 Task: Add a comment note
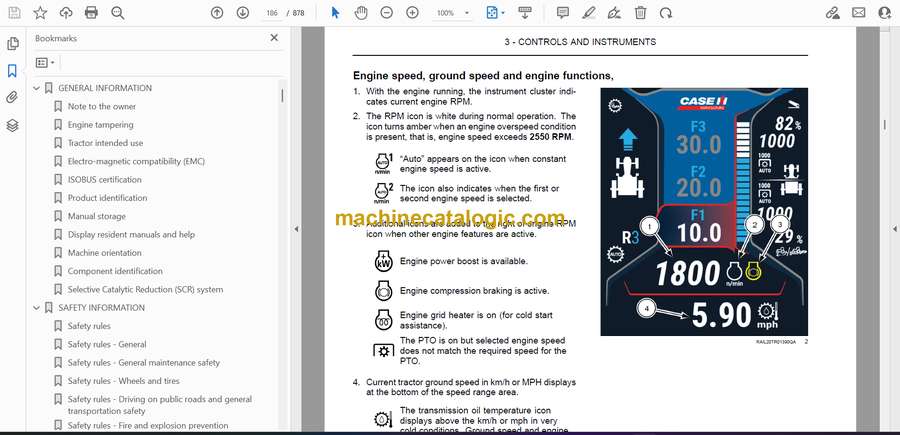click(x=563, y=13)
